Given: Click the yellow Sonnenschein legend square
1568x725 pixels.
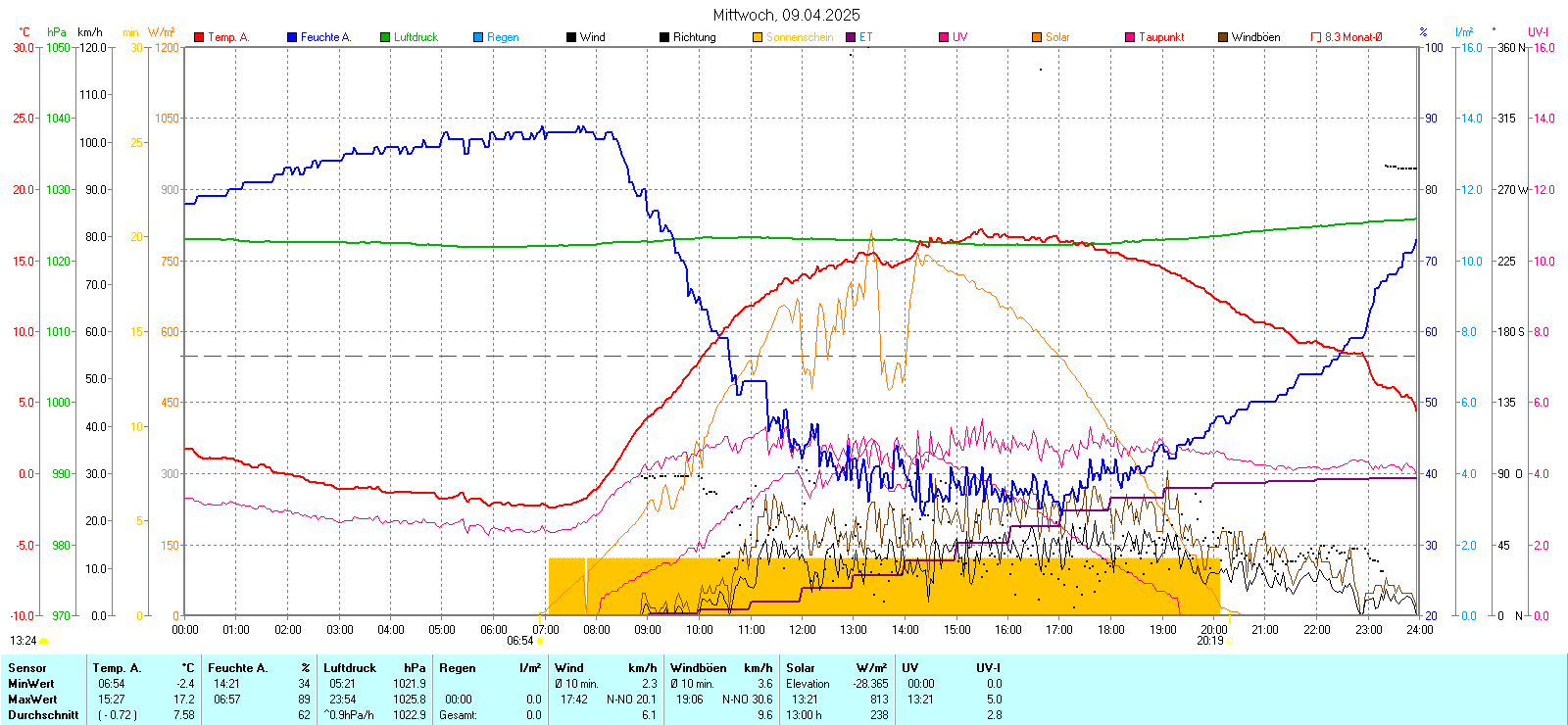Looking at the screenshot, I should 758,37.
